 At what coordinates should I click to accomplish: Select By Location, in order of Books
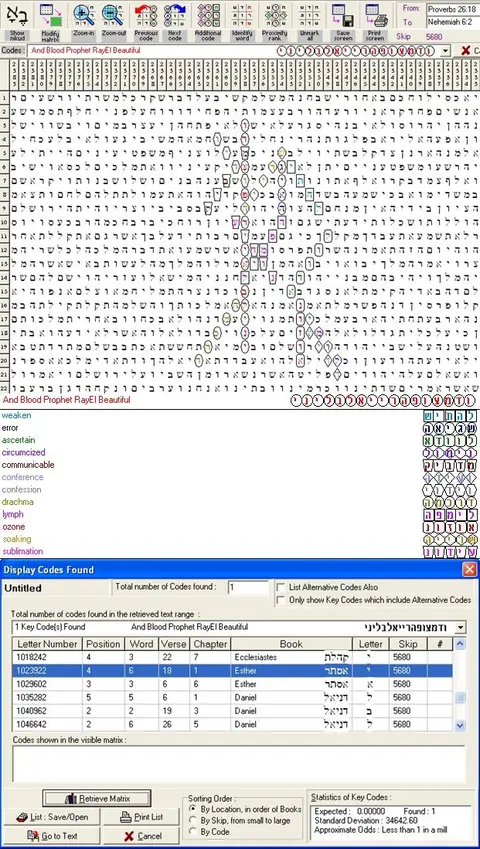point(193,809)
